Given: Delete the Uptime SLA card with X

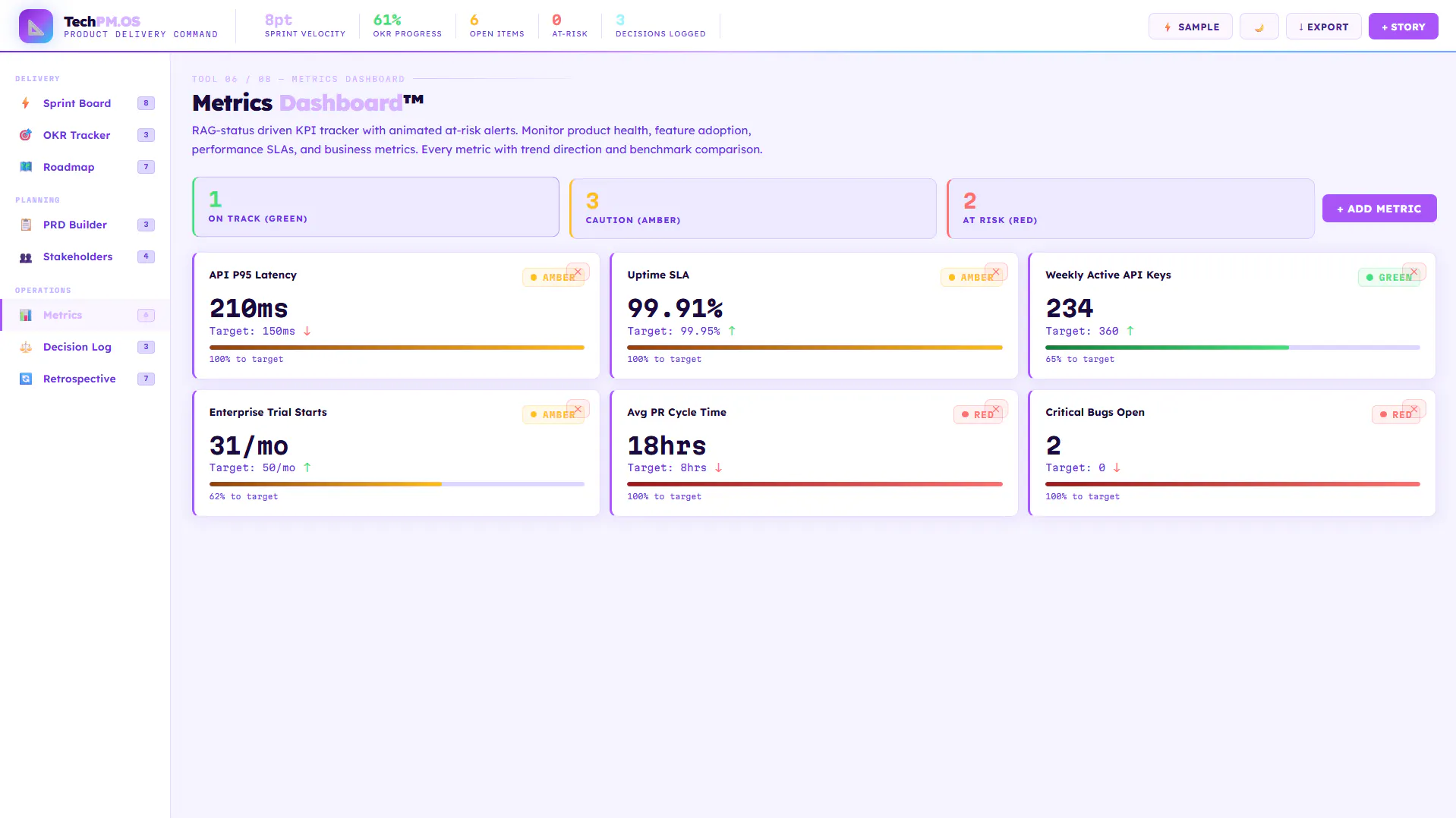Looking at the screenshot, I should [x=996, y=272].
